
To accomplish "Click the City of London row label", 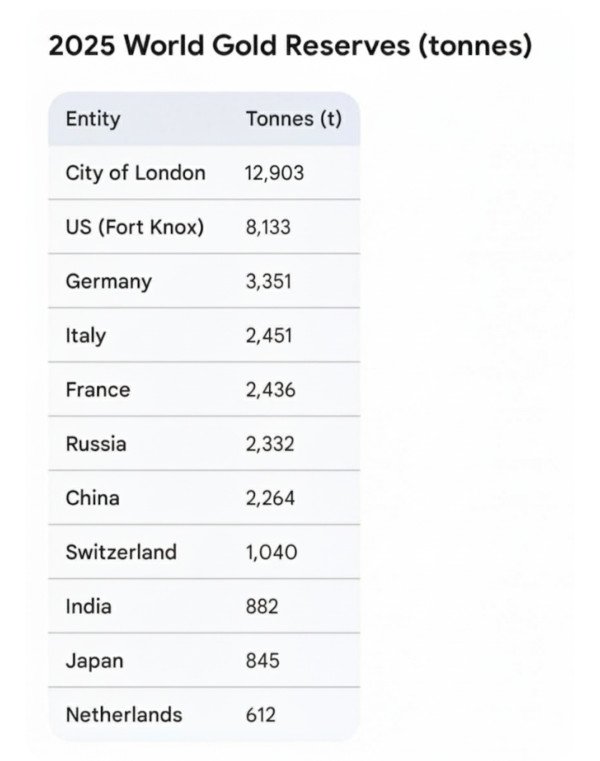I will click(x=135, y=173).
